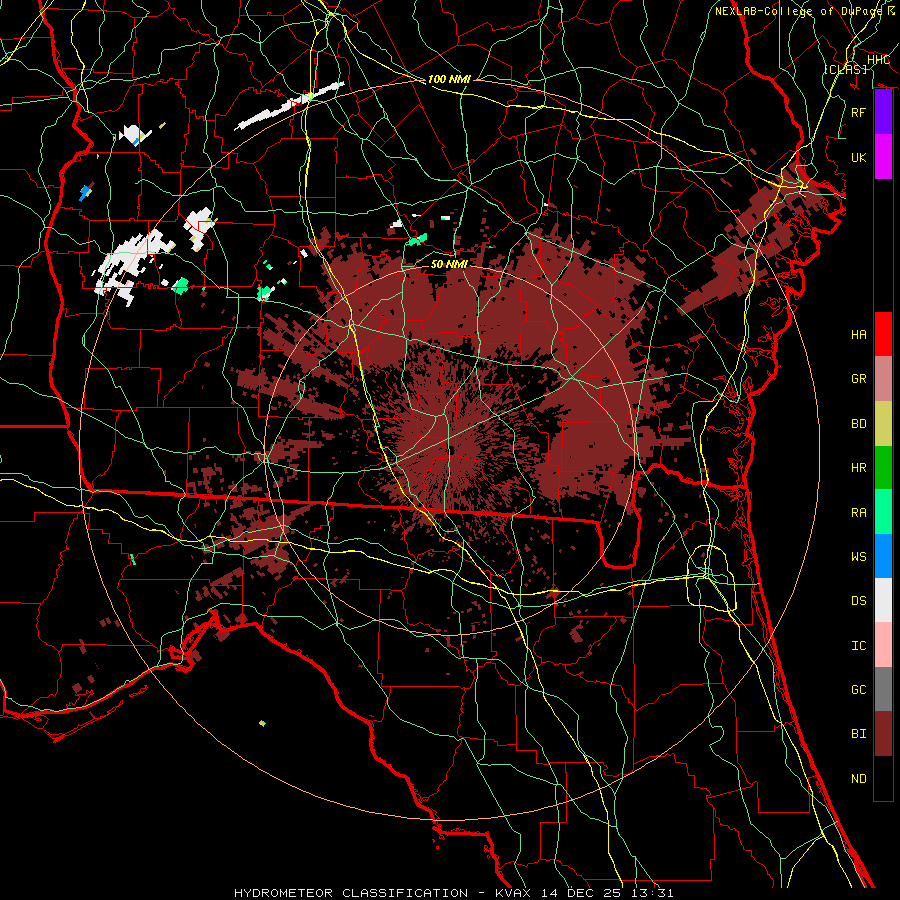
Task: Click the BD legend label
Action: (858, 424)
